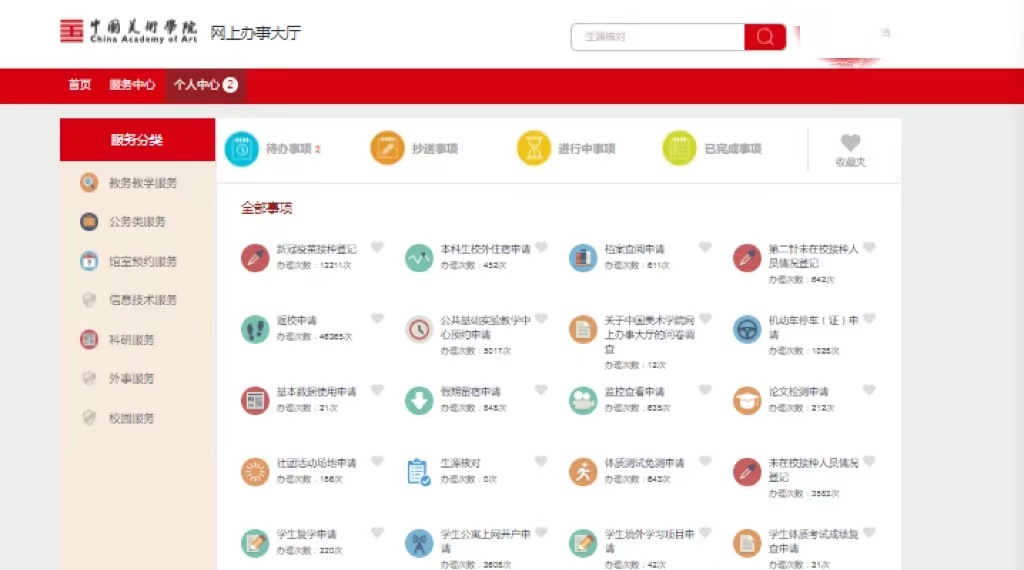Select 科研服务 category in sidebar
Image resolution: width=1024 pixels, height=570 pixels.
132,340
